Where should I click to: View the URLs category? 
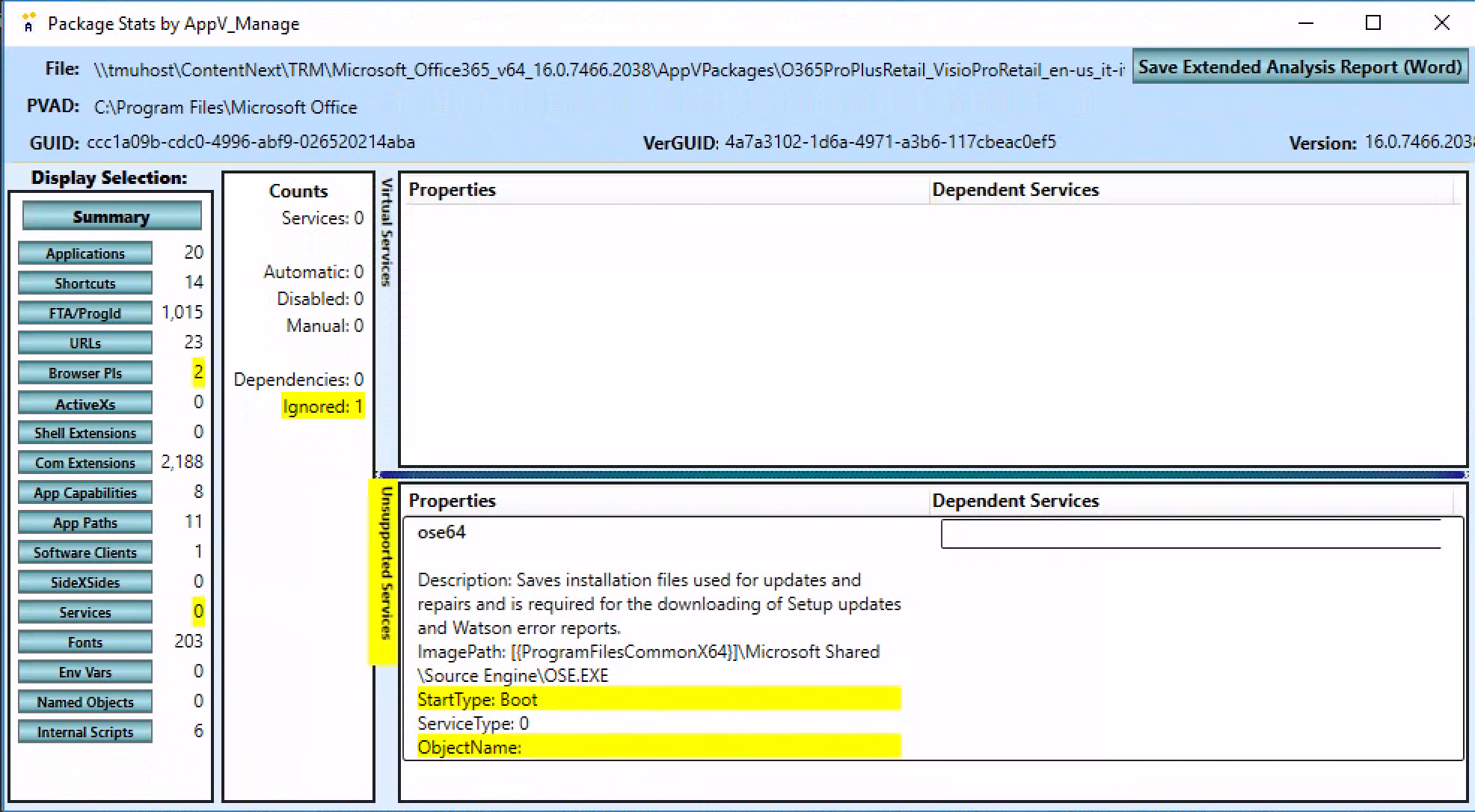coord(85,343)
